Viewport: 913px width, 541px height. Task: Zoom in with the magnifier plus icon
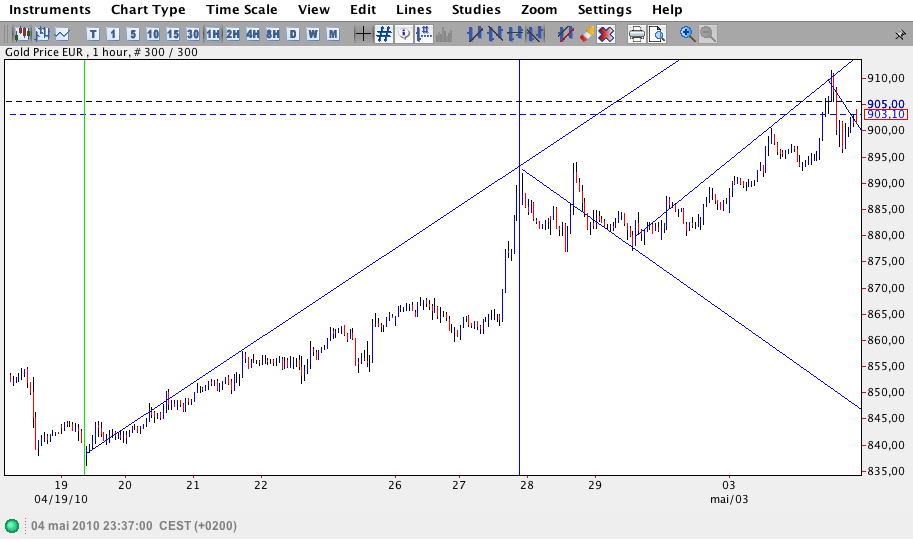coord(688,34)
